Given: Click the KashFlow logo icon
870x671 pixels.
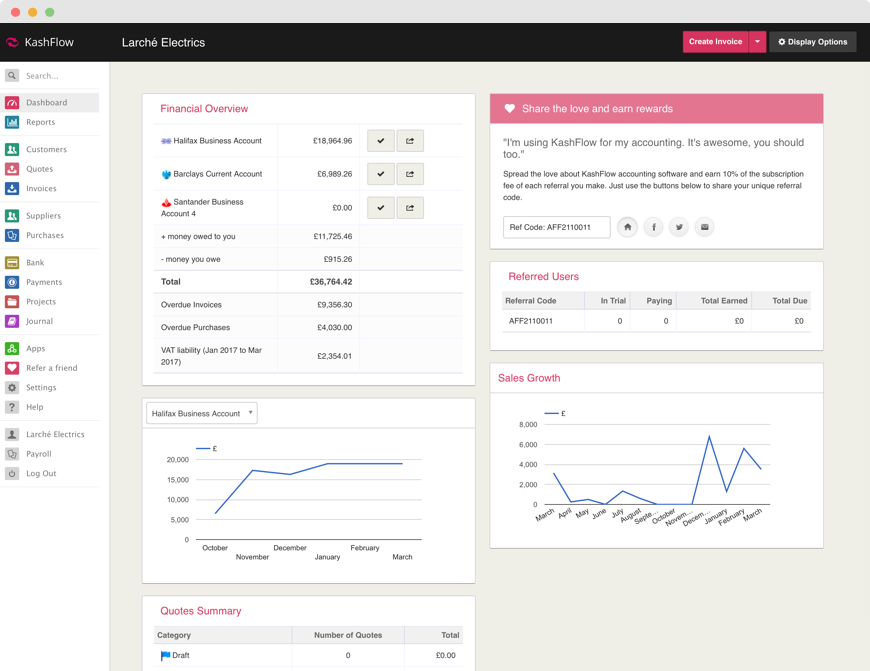Looking at the screenshot, I should pos(12,42).
